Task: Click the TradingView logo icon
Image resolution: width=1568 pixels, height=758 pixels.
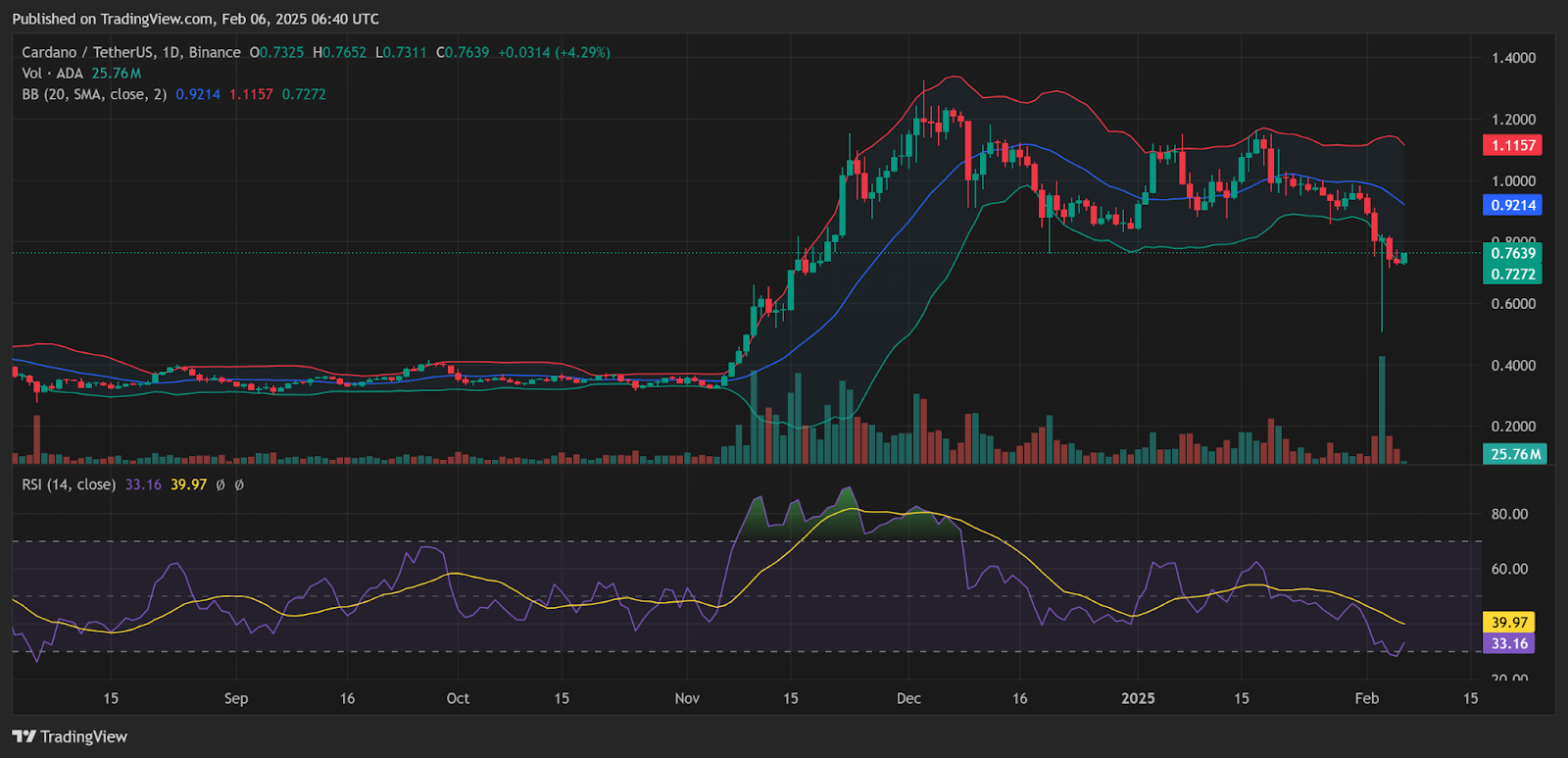Action: [x=24, y=736]
